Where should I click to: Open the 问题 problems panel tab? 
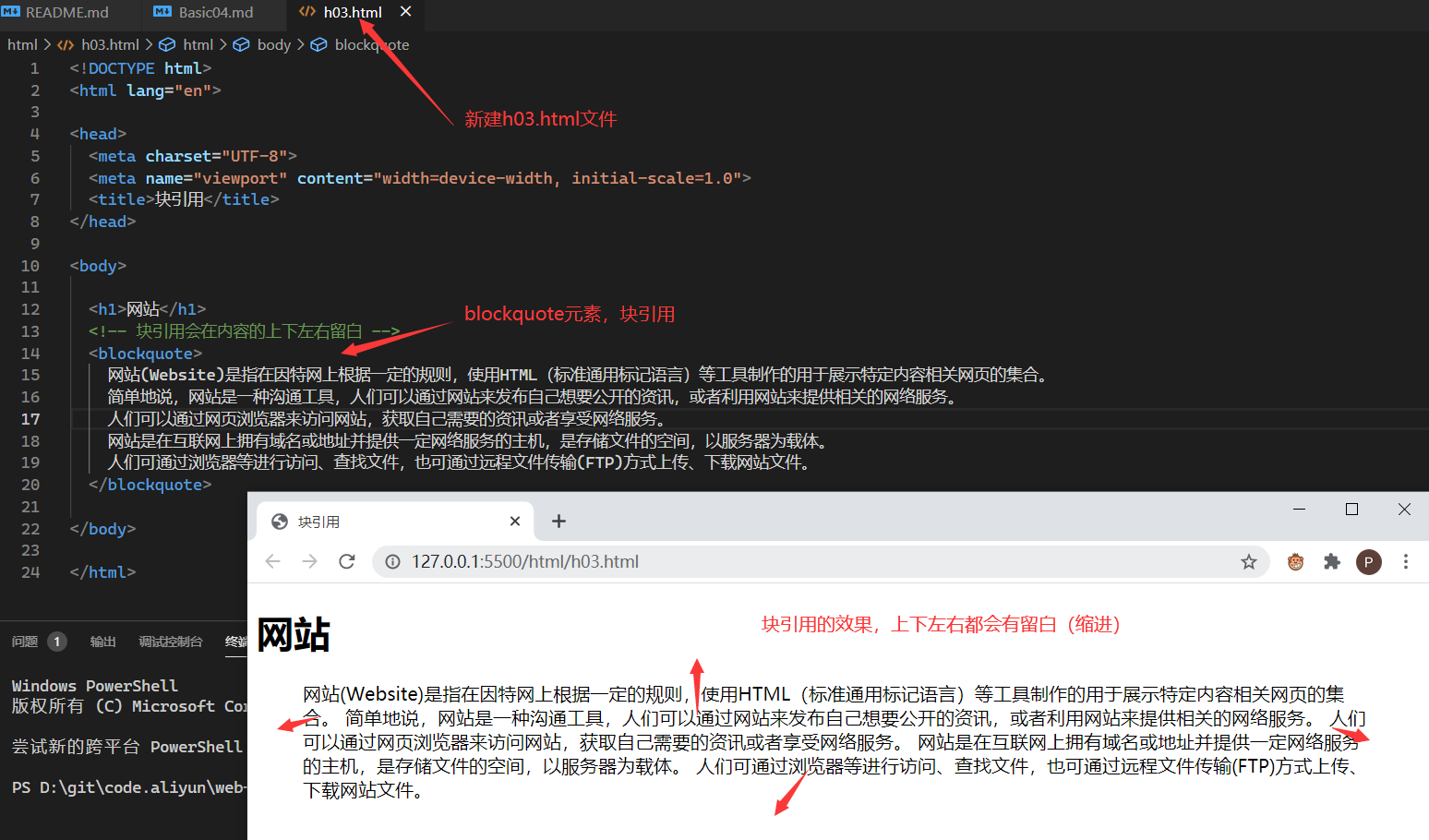25,642
